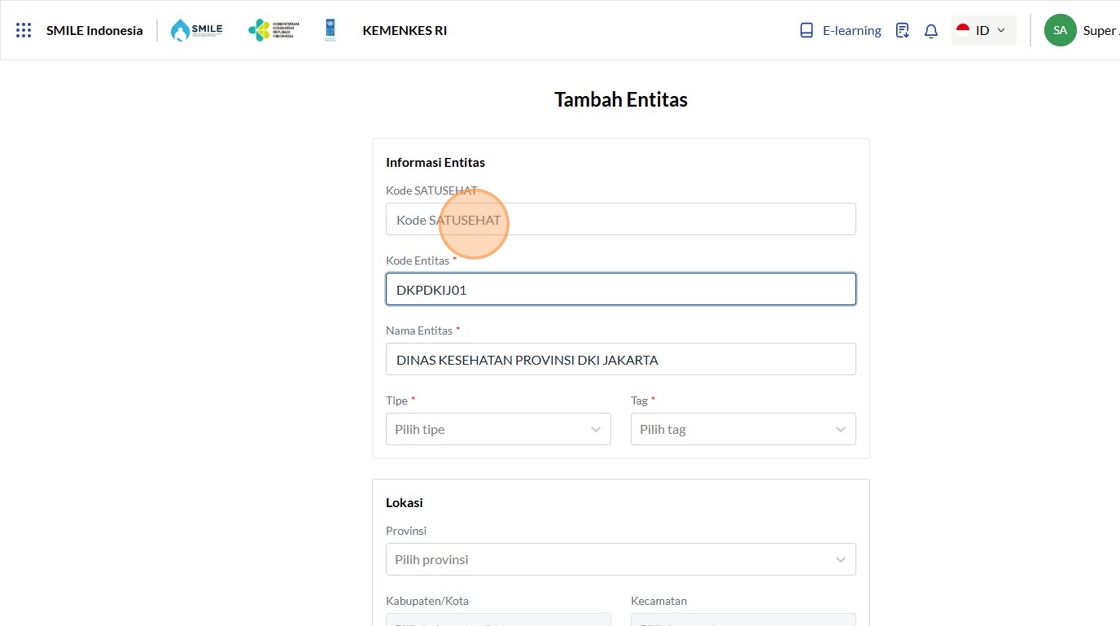The width and height of the screenshot is (1120, 626).
Task: Open the Pilih provinsi dropdown
Action: [620, 559]
